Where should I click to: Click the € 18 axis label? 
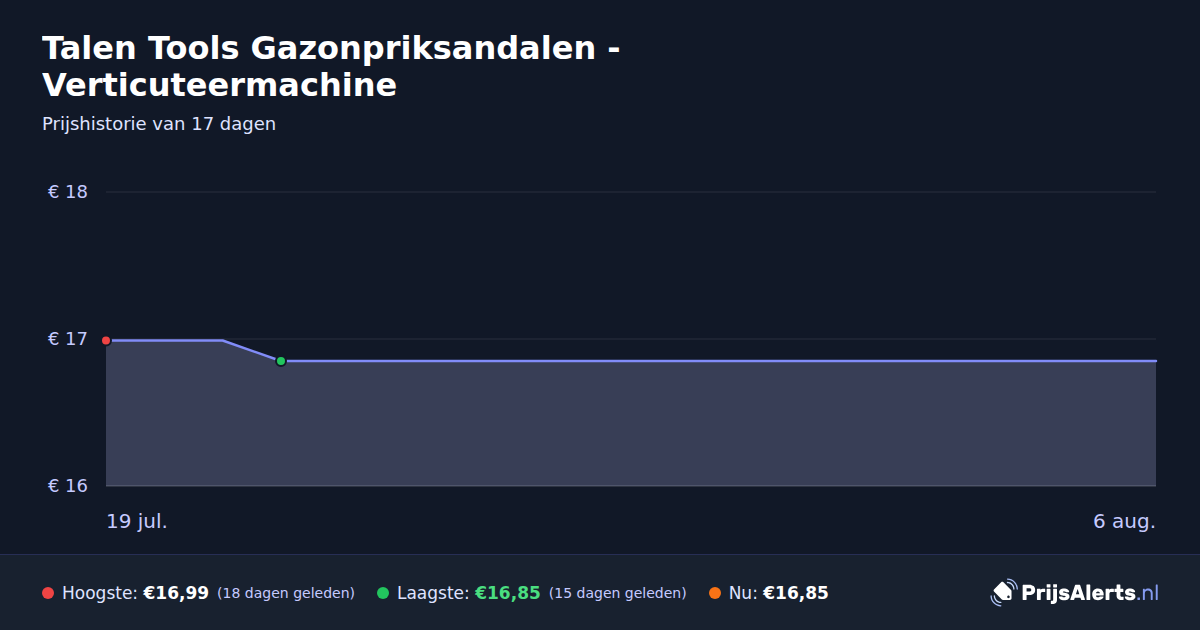pyautogui.click(x=68, y=192)
